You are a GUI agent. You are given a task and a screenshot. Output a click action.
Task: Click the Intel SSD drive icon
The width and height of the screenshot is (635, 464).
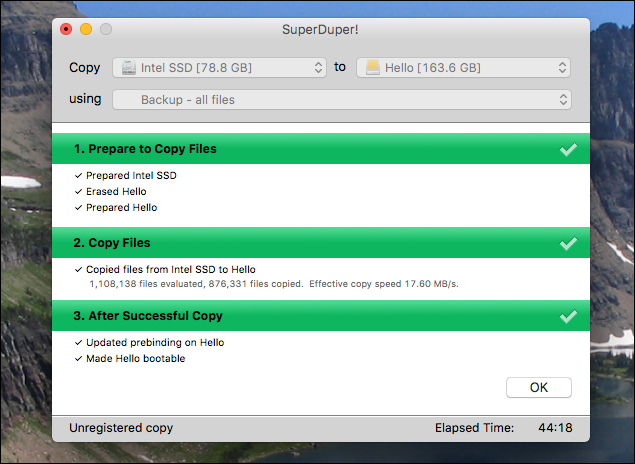(x=129, y=67)
